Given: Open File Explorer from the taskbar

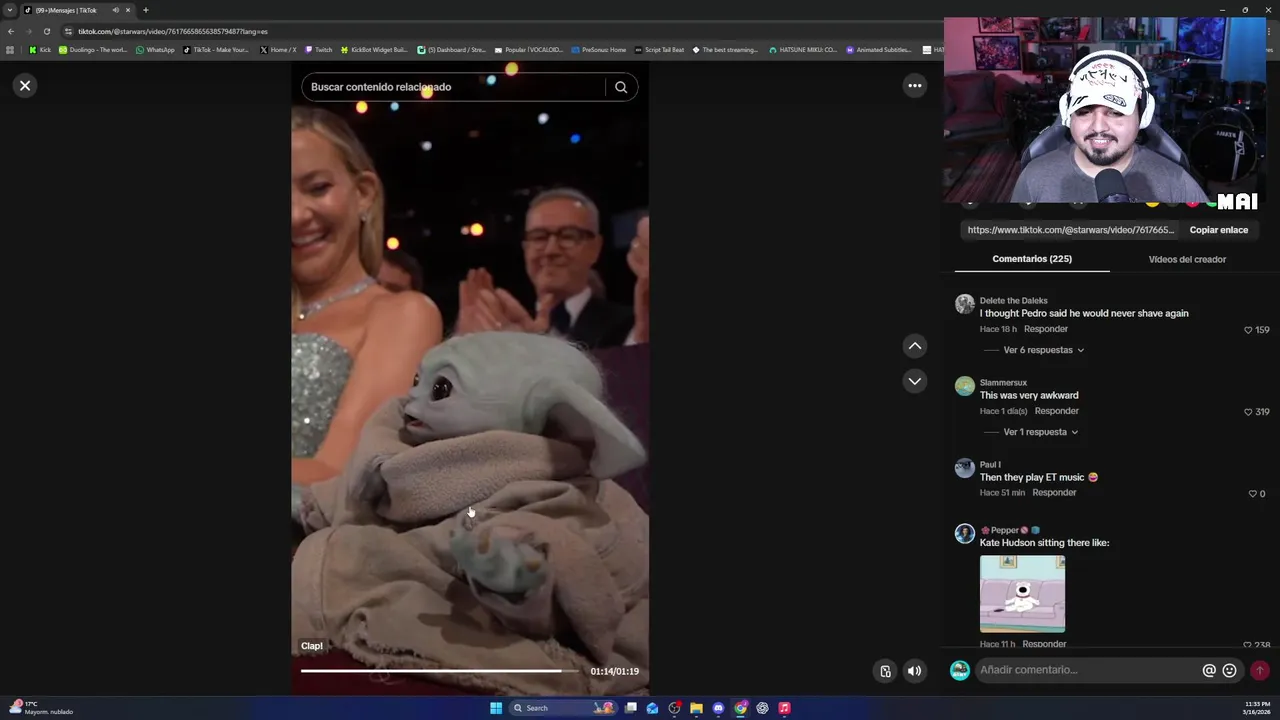Looking at the screenshot, I should point(696,708).
